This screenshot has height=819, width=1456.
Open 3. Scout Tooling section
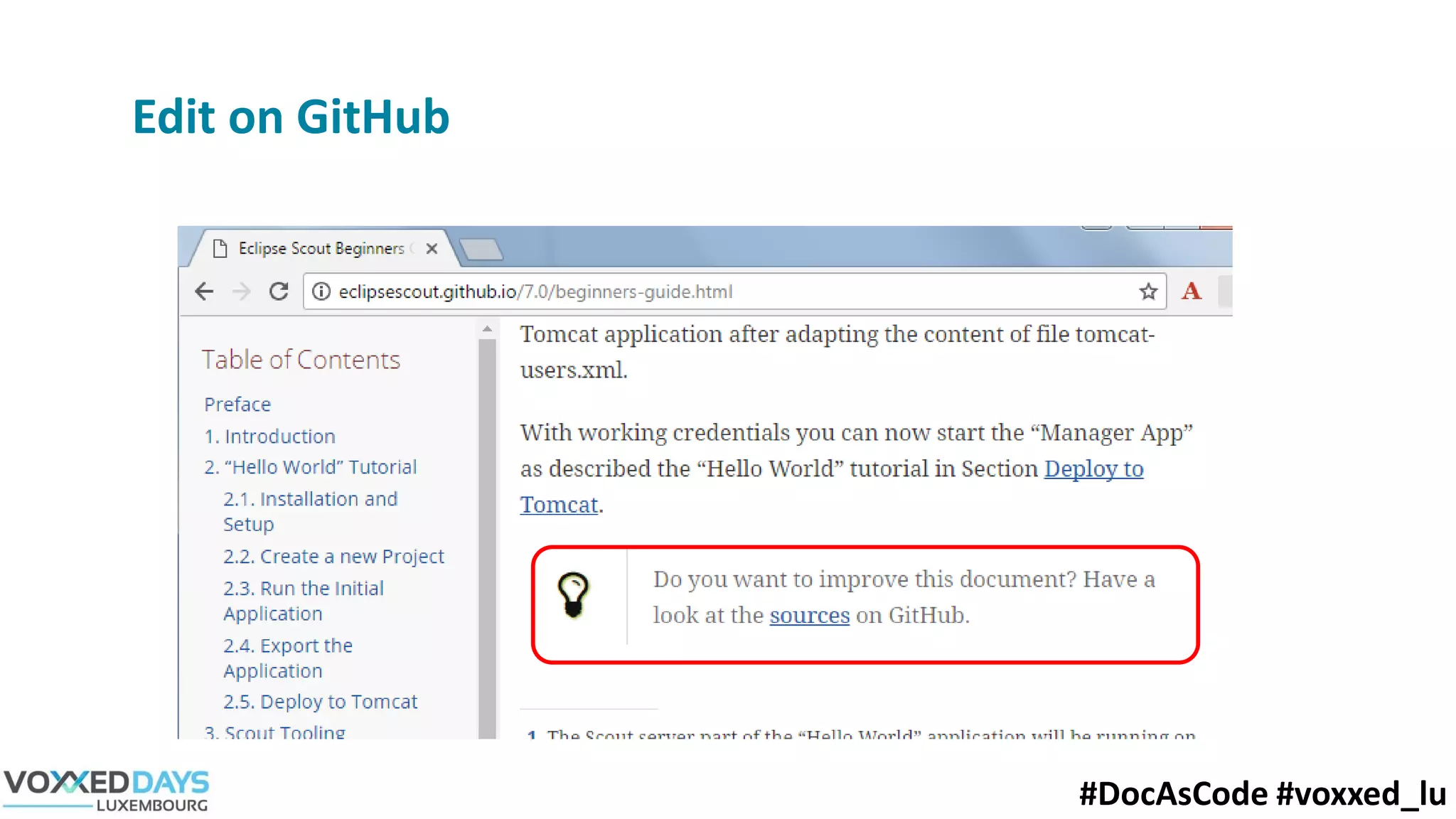(274, 732)
